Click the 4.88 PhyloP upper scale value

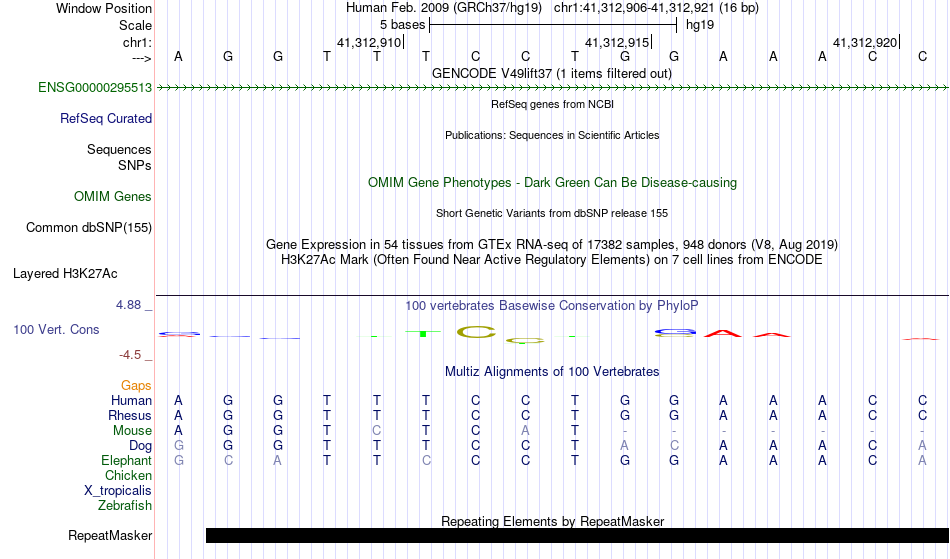128,305
